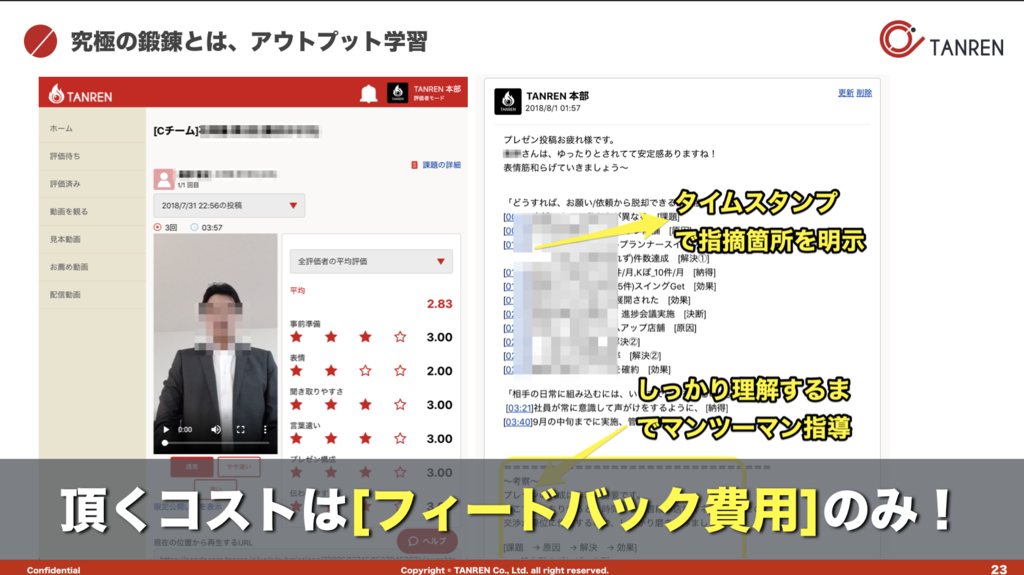The height and width of the screenshot is (575, 1024).
Task: Click the 1/1 回目 label
Action: click(x=188, y=186)
